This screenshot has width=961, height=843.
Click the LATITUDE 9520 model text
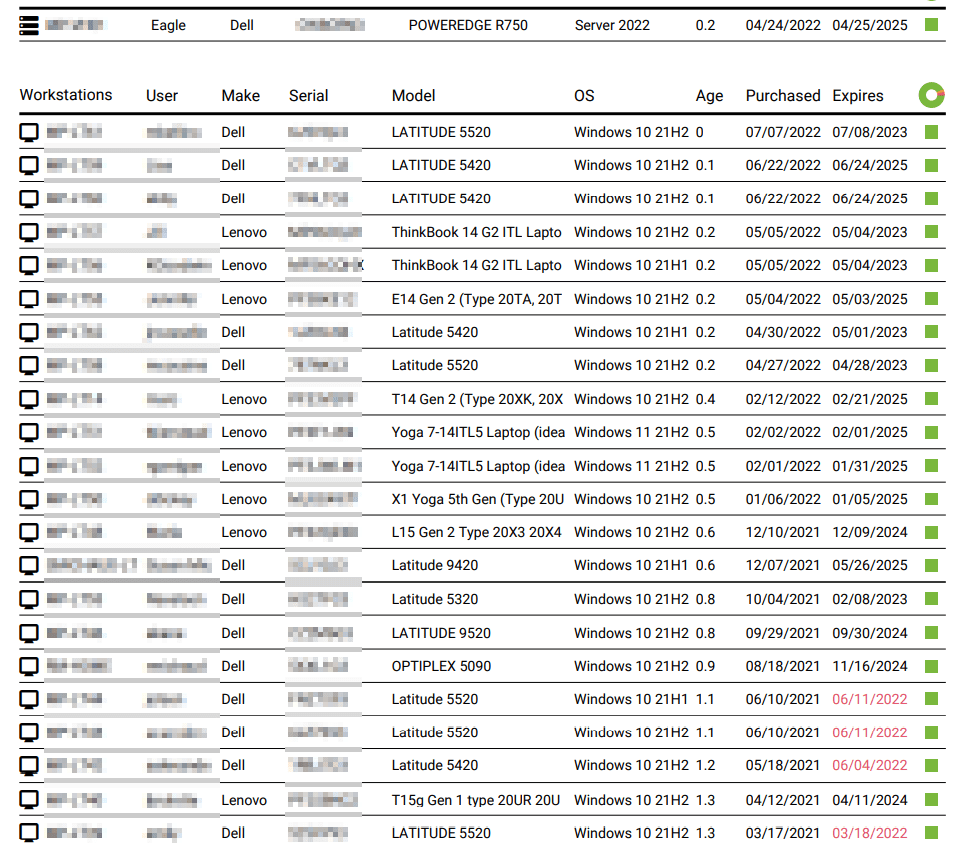pos(441,633)
